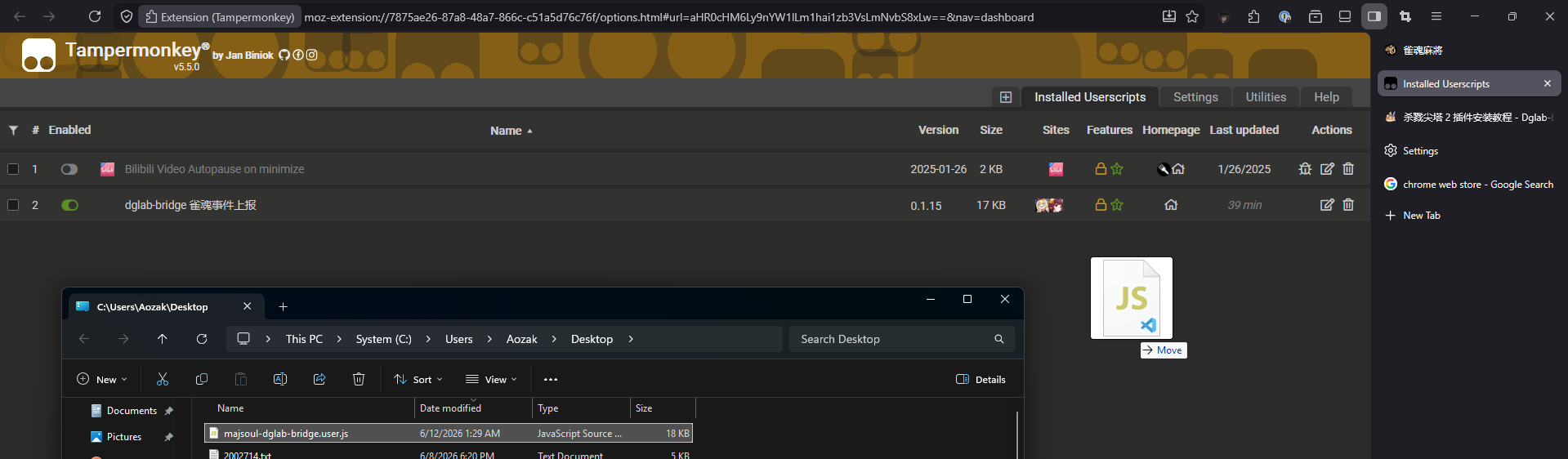Click Share icon in File Explorer toolbar
The width and height of the screenshot is (1568, 459).
coord(319,379)
